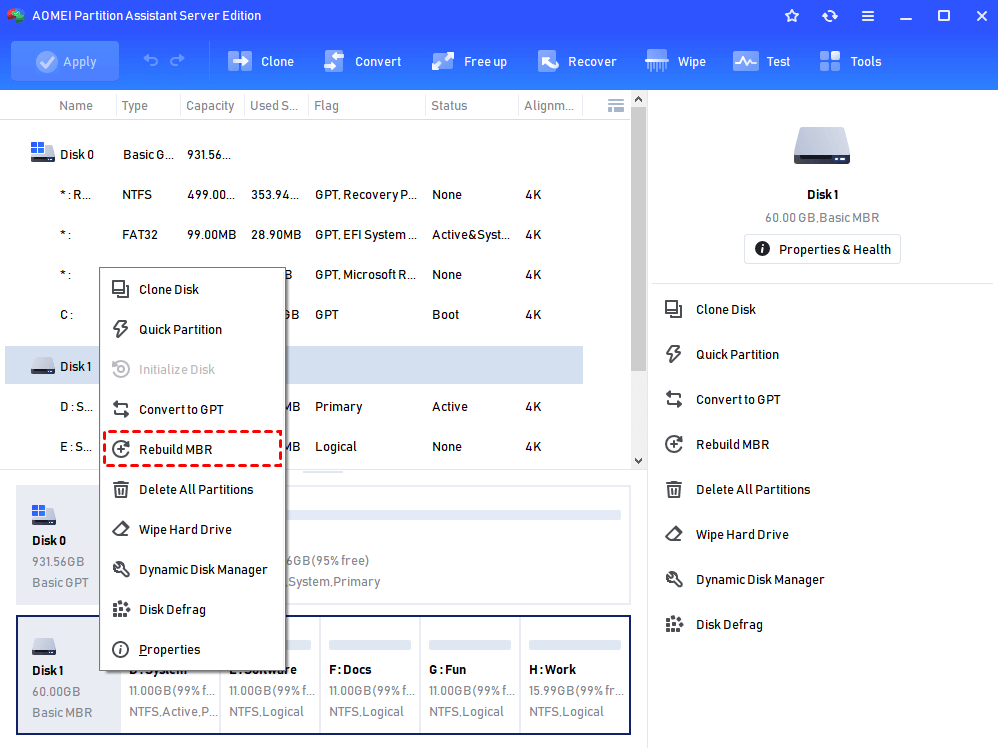This screenshot has height=748, width=998.
Task: Open the Recover toolbar item
Action: 577,61
